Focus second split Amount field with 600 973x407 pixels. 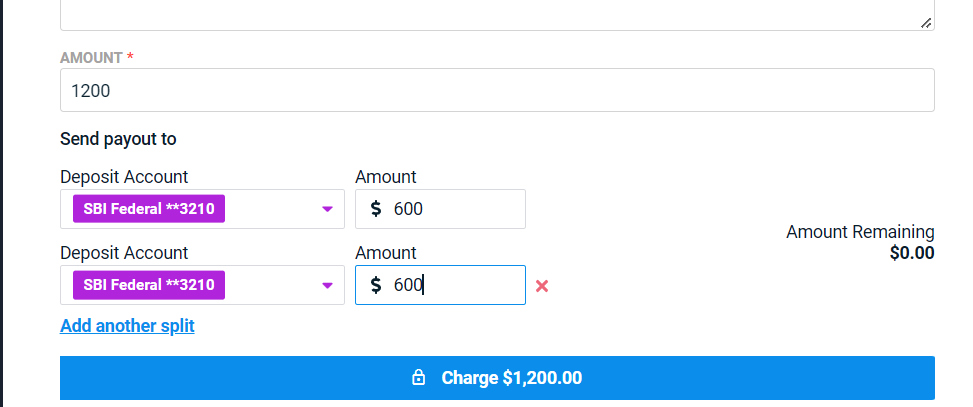pos(441,285)
